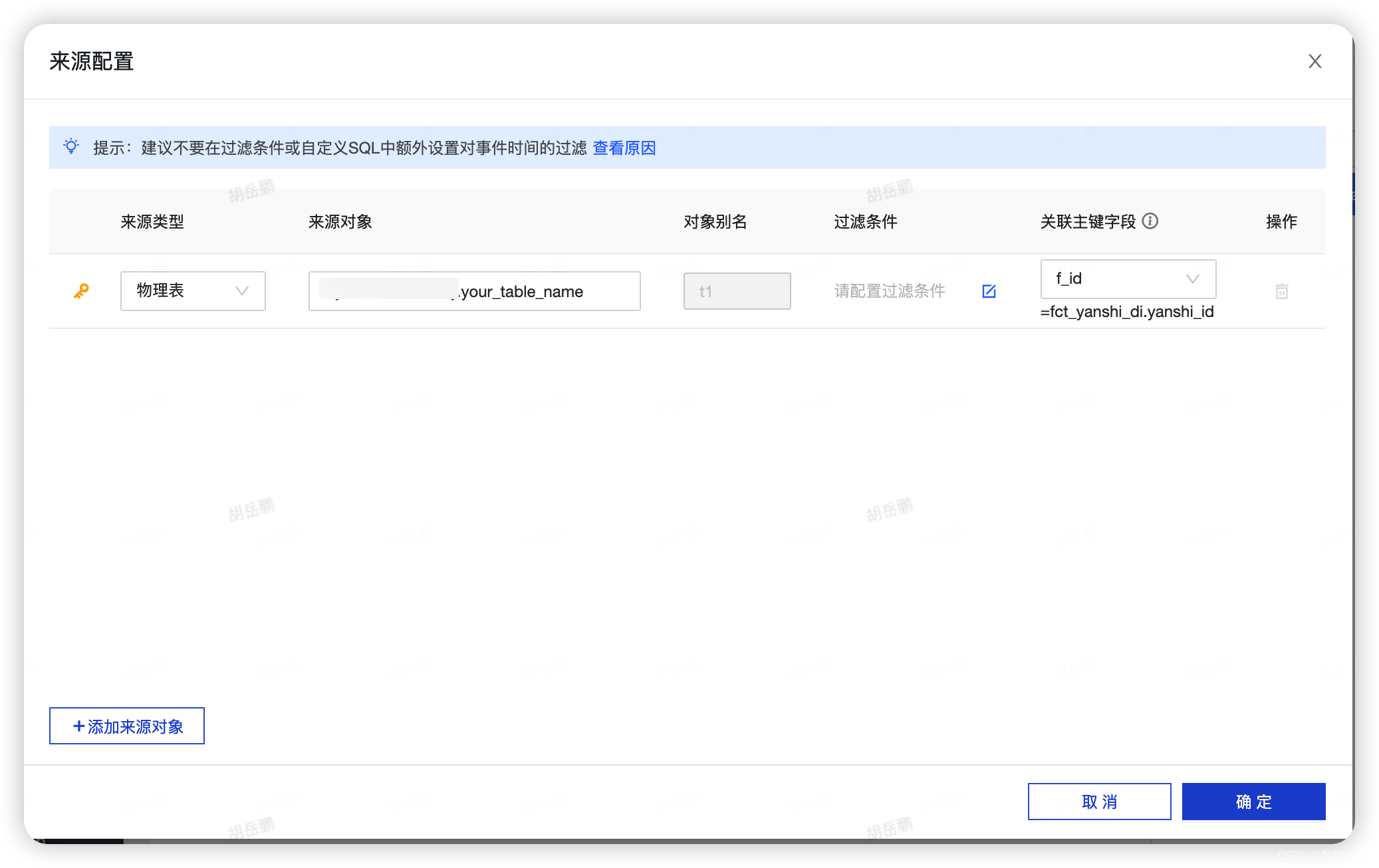
Task: Click the 过滤条件 column header
Action: pos(865,221)
